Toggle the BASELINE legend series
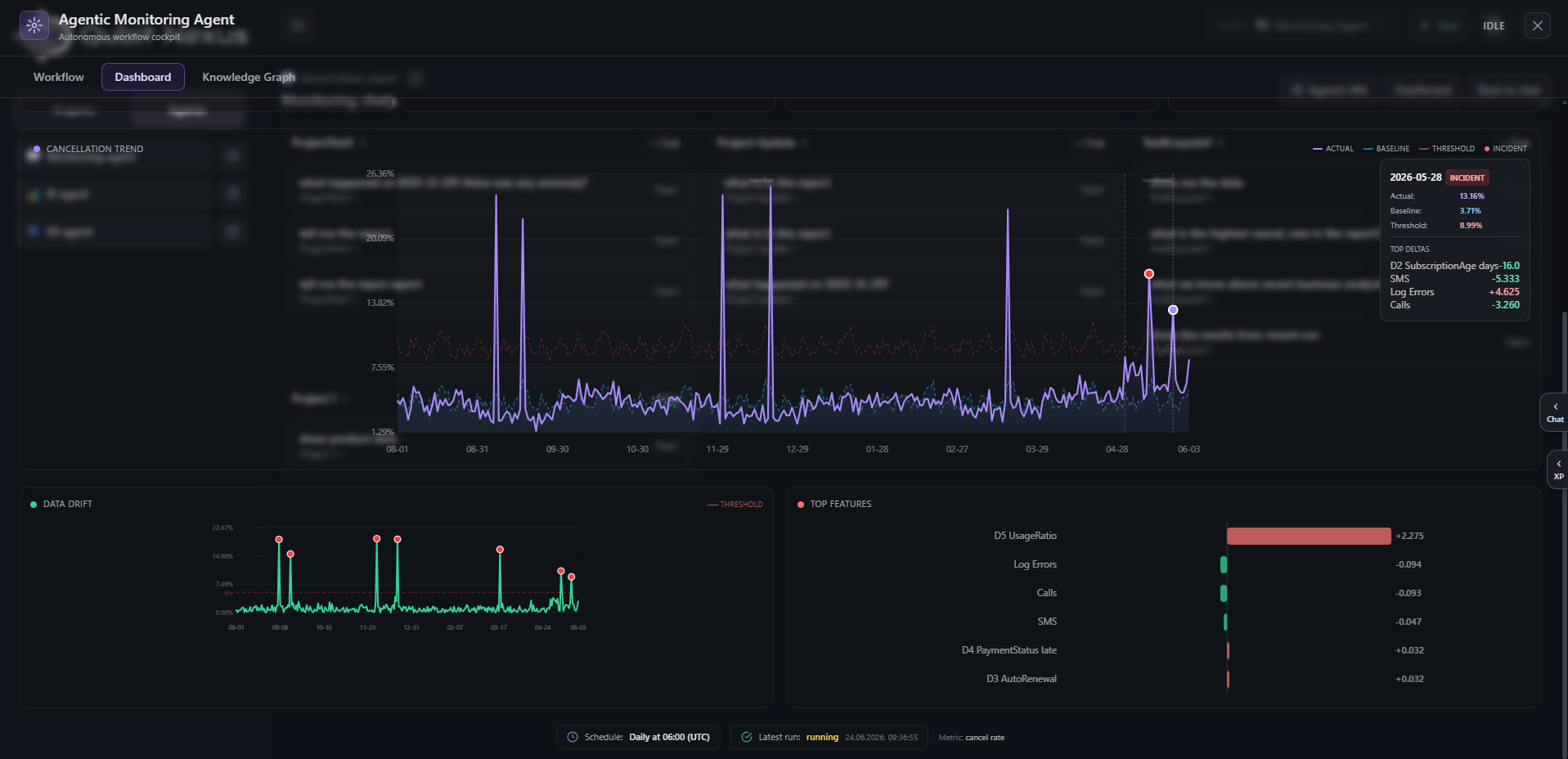This screenshot has width=1568, height=759. 1386,149
